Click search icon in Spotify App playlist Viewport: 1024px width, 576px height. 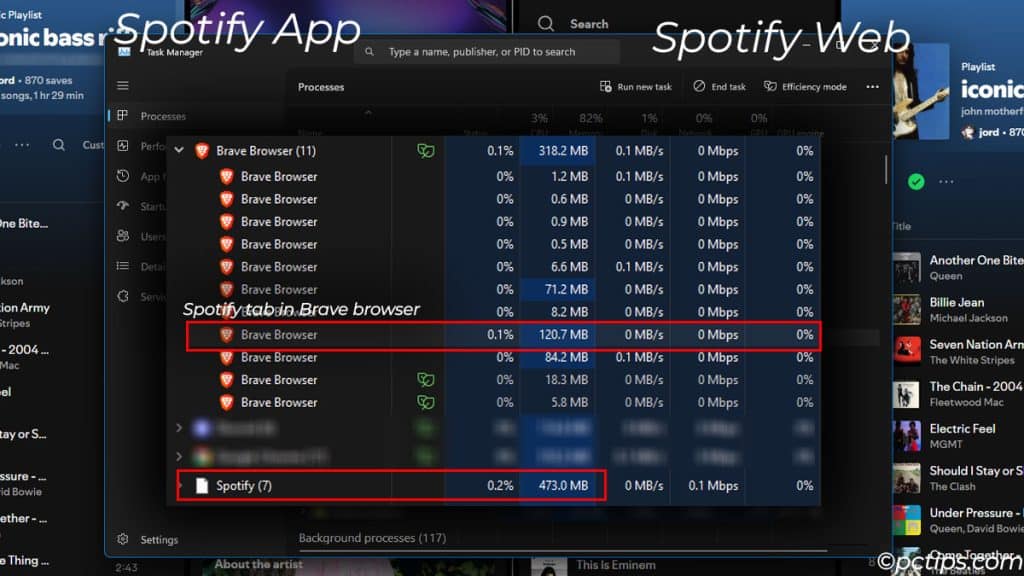(x=59, y=144)
